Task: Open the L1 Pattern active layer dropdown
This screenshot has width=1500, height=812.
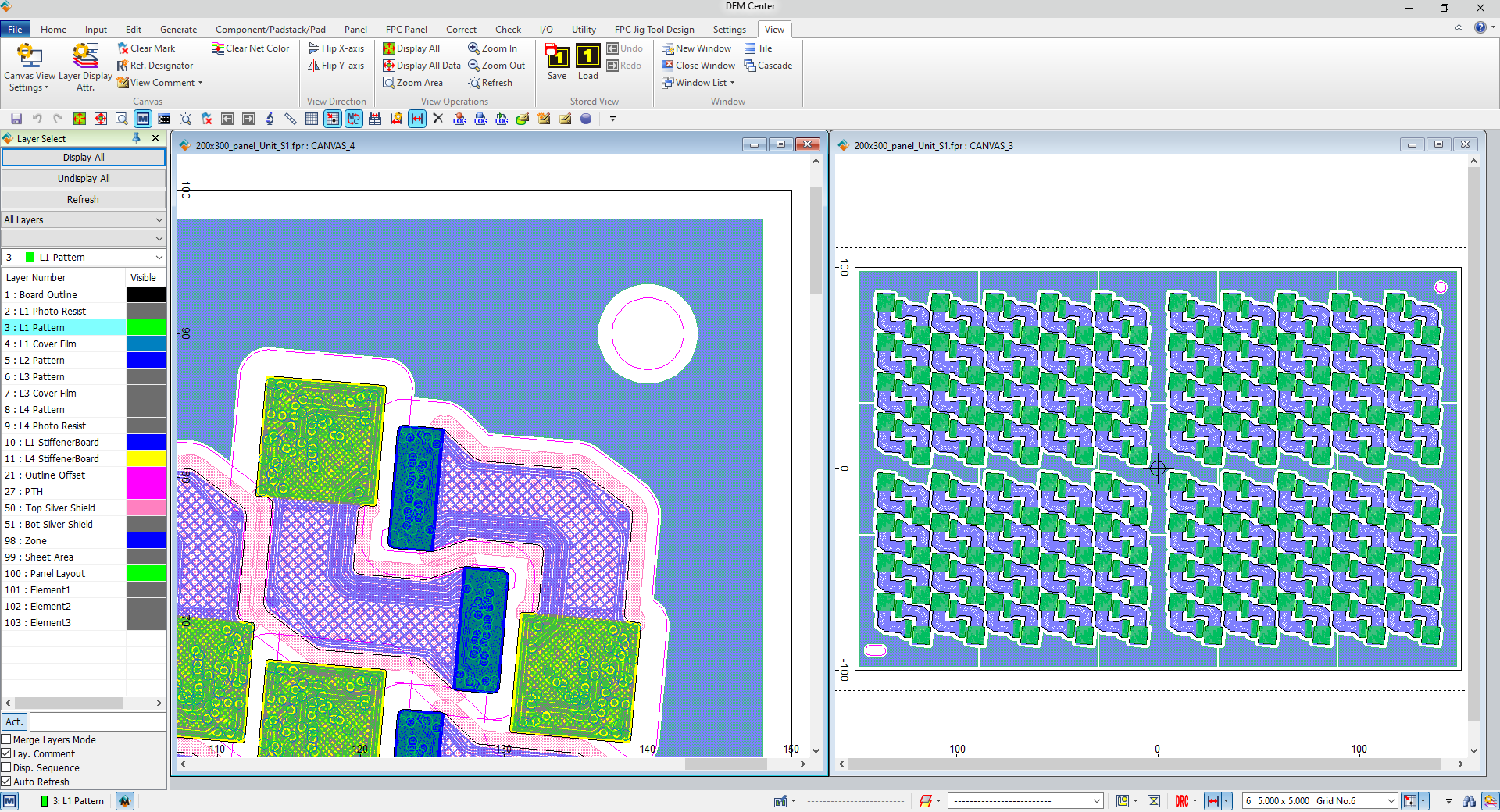Action: [84, 257]
